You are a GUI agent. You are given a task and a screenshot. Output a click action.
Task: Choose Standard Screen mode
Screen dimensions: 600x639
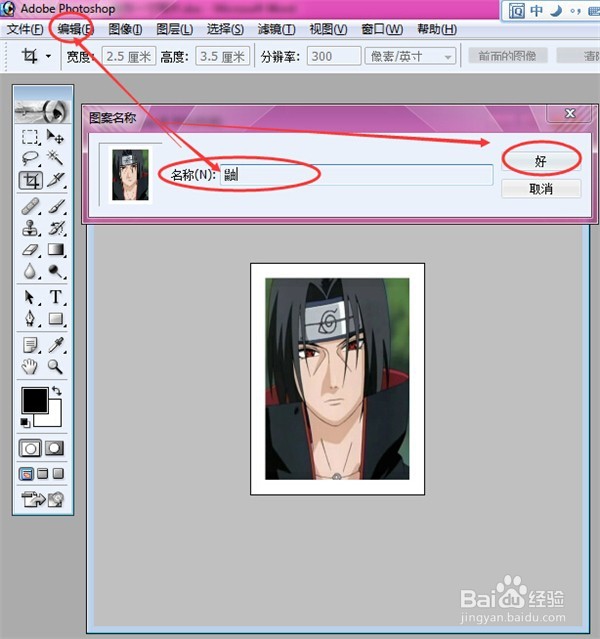click(x=26, y=474)
